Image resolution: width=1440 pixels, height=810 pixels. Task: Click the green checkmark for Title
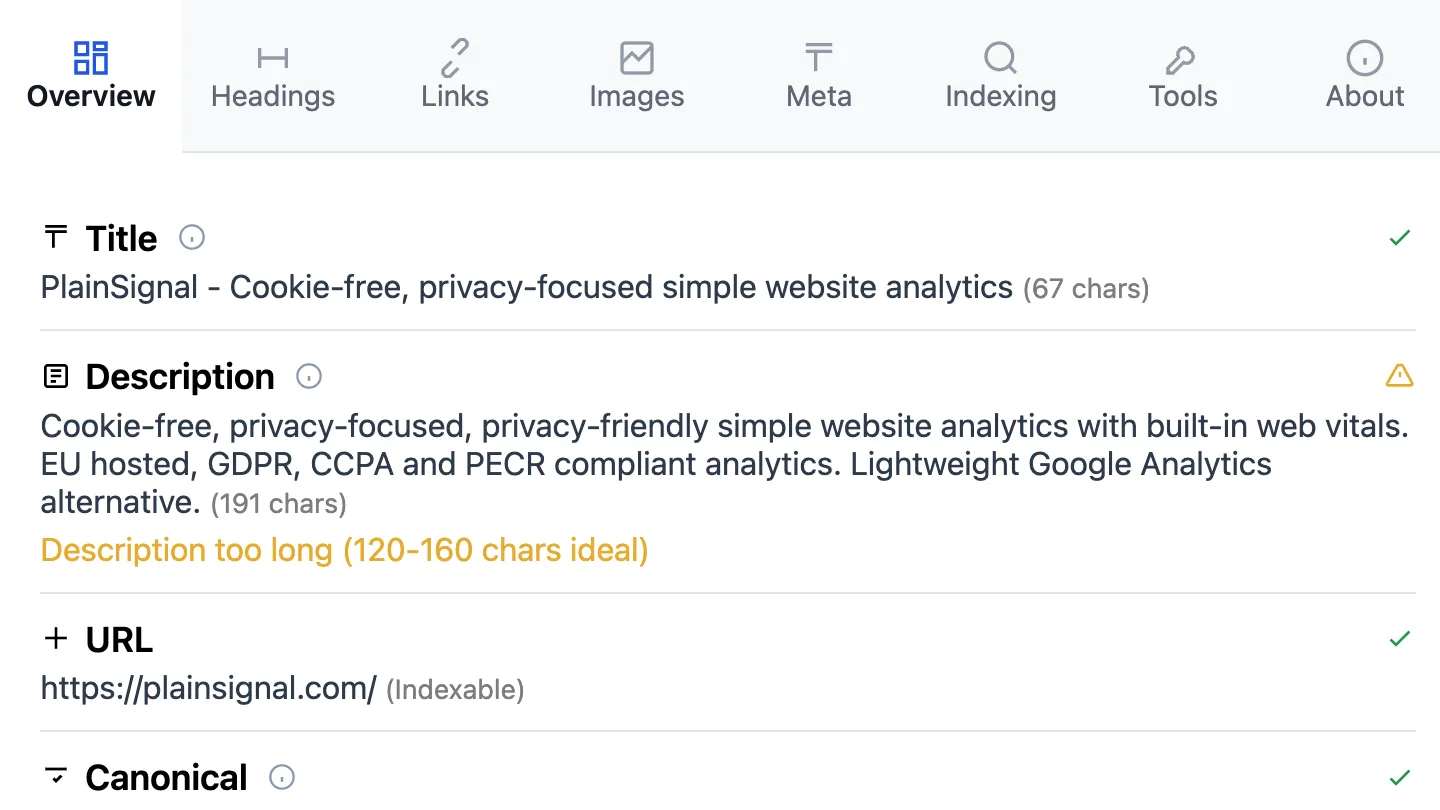(1400, 238)
